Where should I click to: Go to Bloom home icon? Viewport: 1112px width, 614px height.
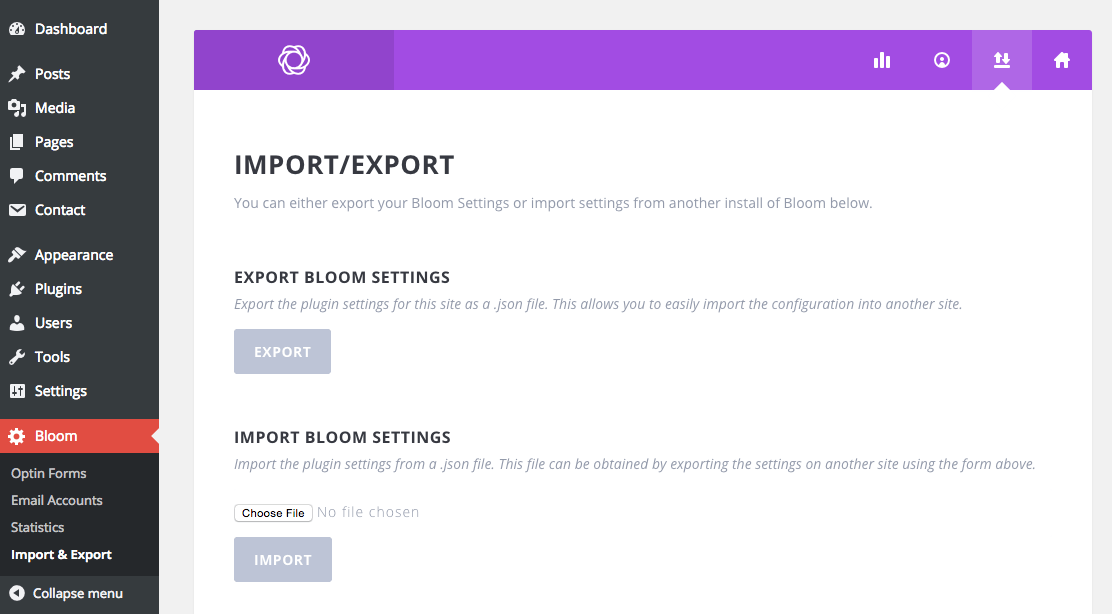pyautogui.click(x=1062, y=60)
